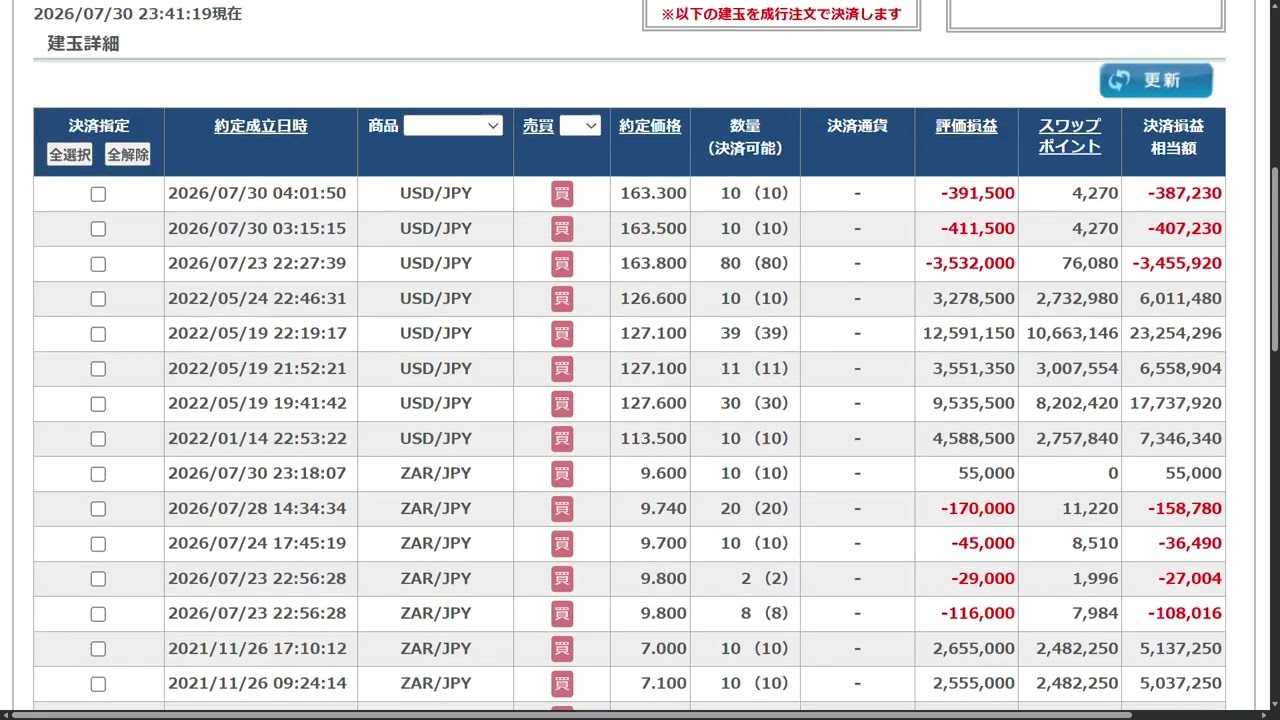Click buy icon in the 127.600 row
The height and width of the screenshot is (720, 1280).
(x=562, y=404)
